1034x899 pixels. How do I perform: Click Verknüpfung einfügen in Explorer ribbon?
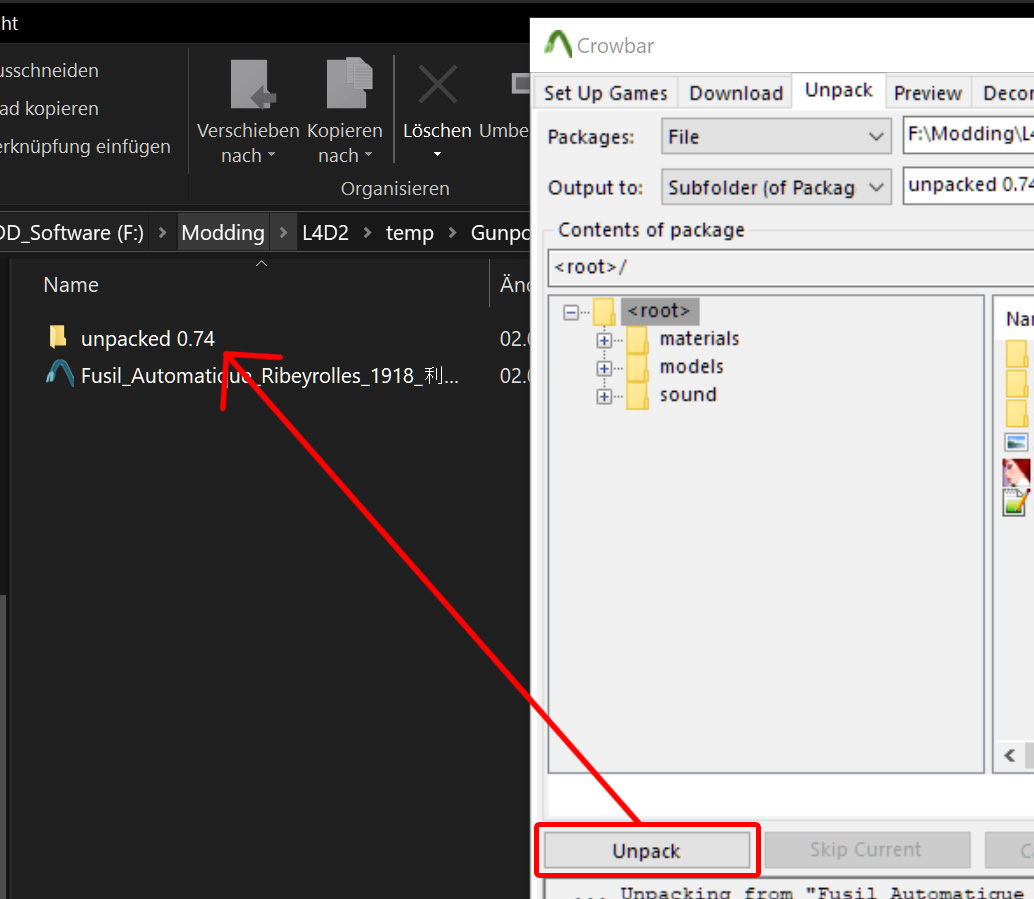84,146
